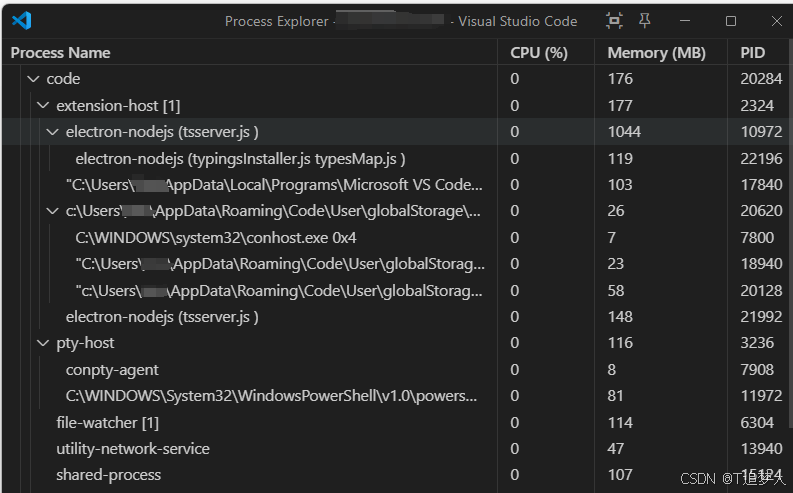Select the utility-network-service process row

[x=395, y=449]
